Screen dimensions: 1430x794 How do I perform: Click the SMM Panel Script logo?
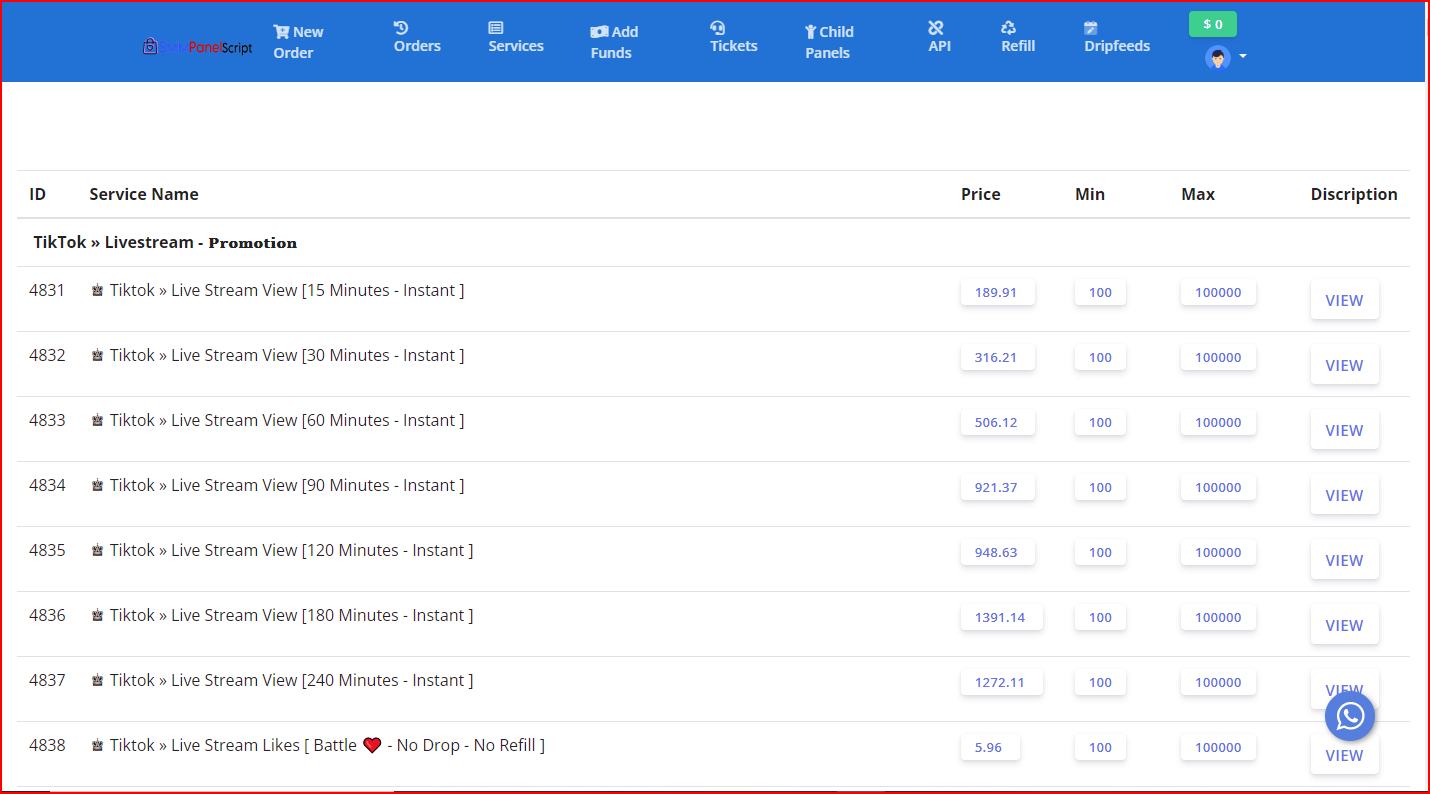point(197,46)
